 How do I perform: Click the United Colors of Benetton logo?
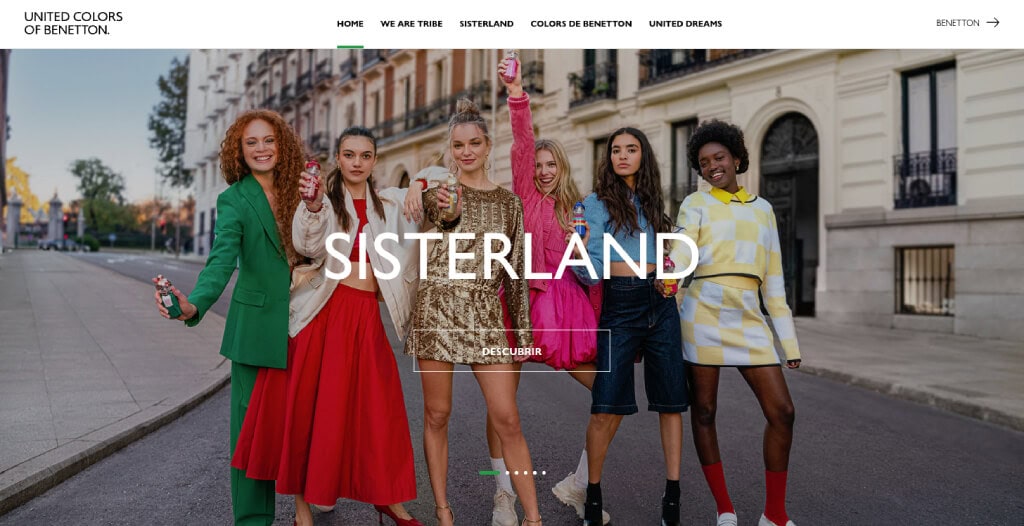73,23
